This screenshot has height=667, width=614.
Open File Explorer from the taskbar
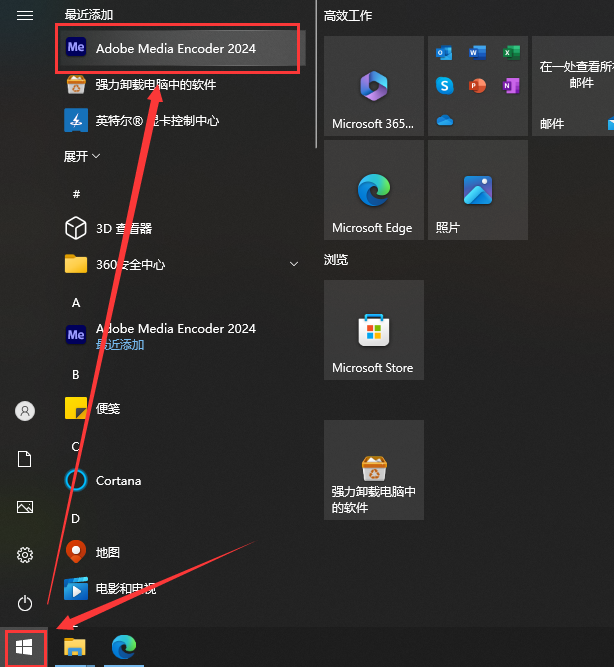(x=75, y=647)
